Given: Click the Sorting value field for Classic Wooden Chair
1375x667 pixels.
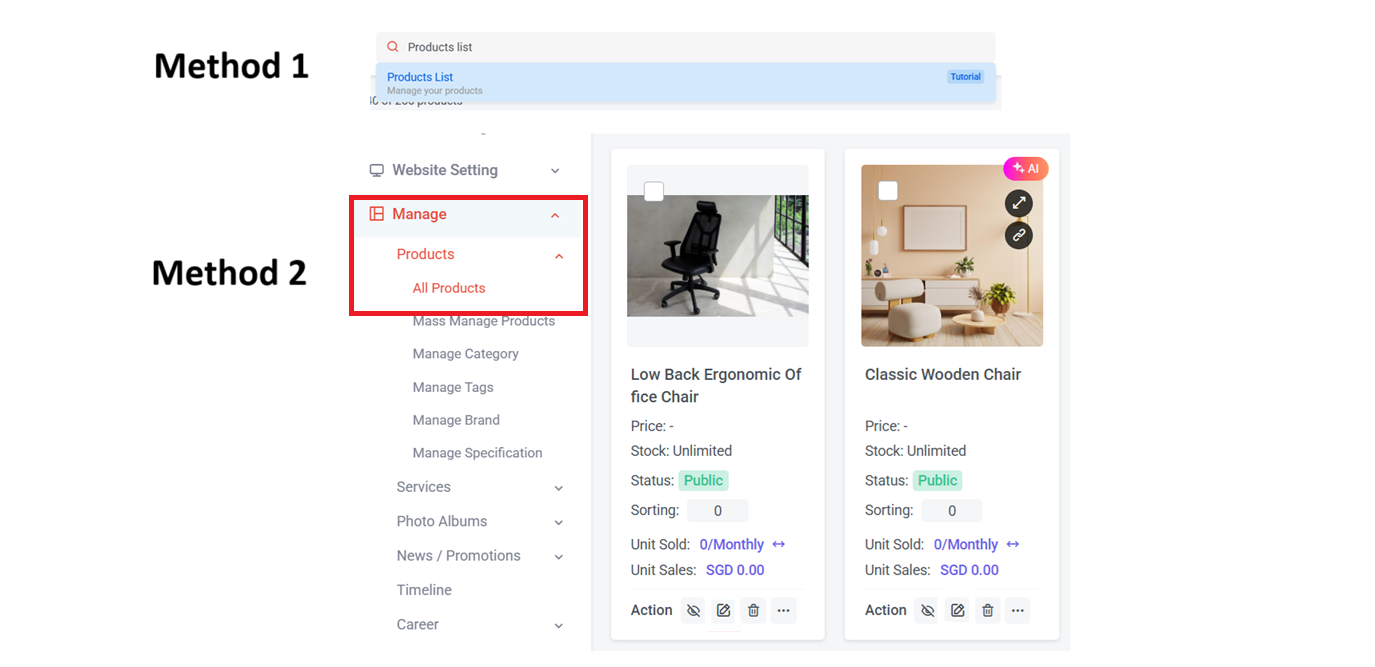Looking at the screenshot, I should coord(951,510).
